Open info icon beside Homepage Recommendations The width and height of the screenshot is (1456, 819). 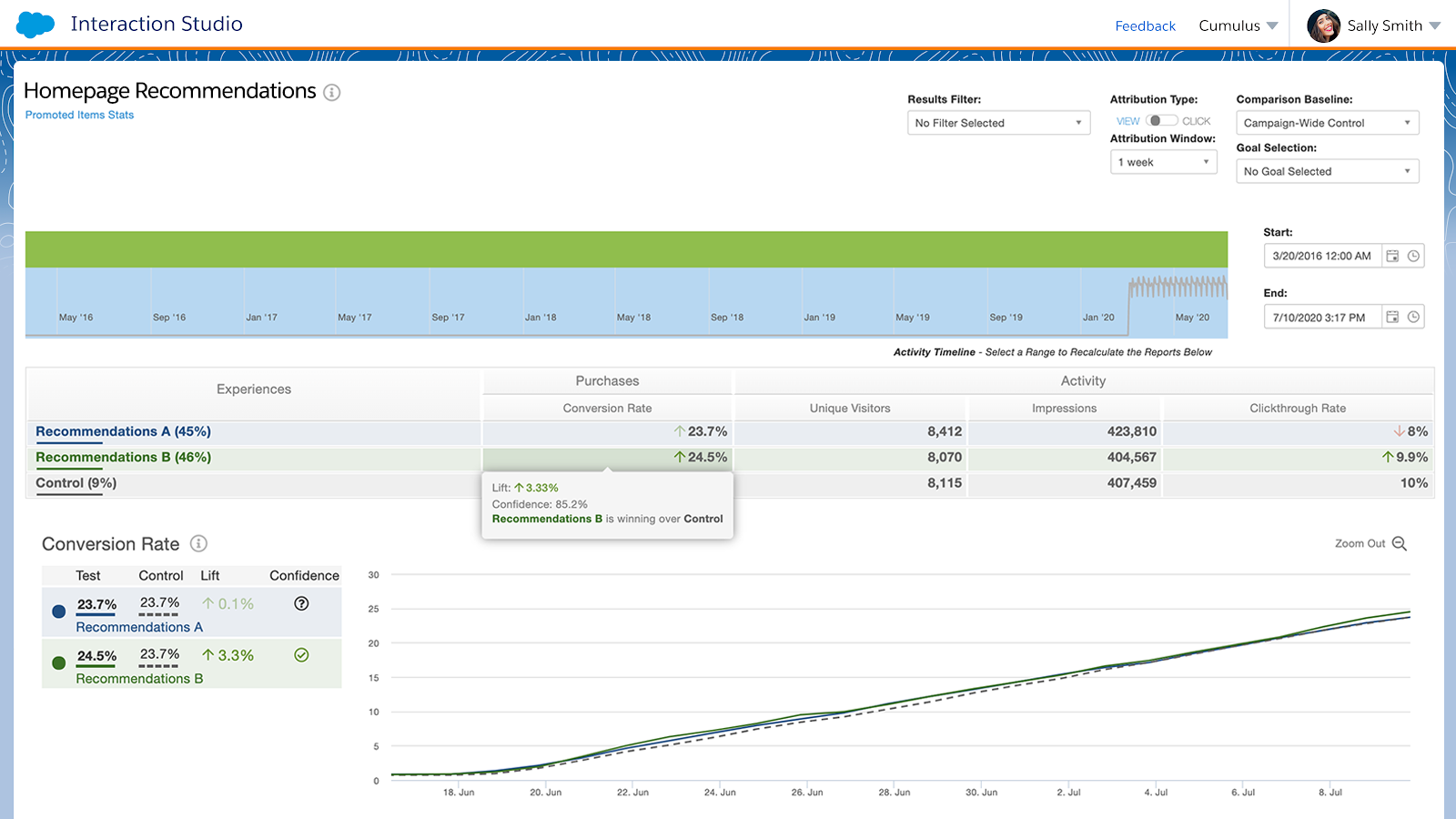[x=332, y=92]
